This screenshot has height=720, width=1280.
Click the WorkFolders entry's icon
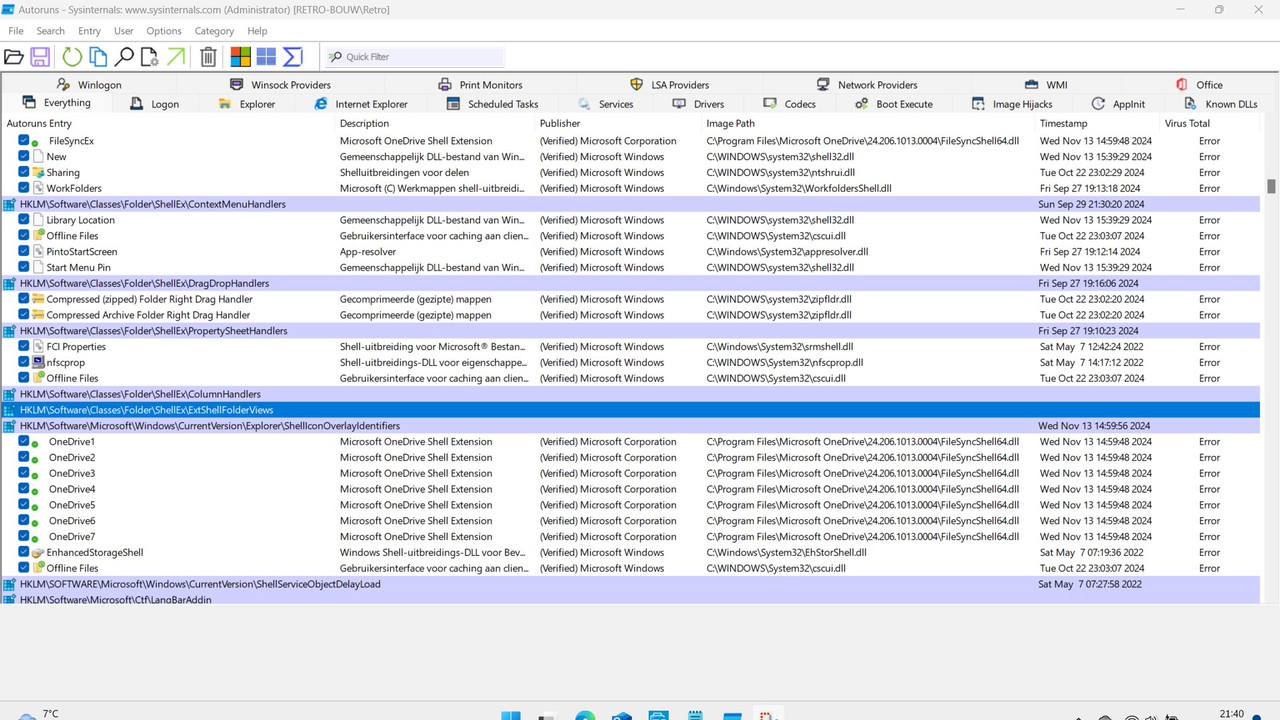(x=38, y=188)
